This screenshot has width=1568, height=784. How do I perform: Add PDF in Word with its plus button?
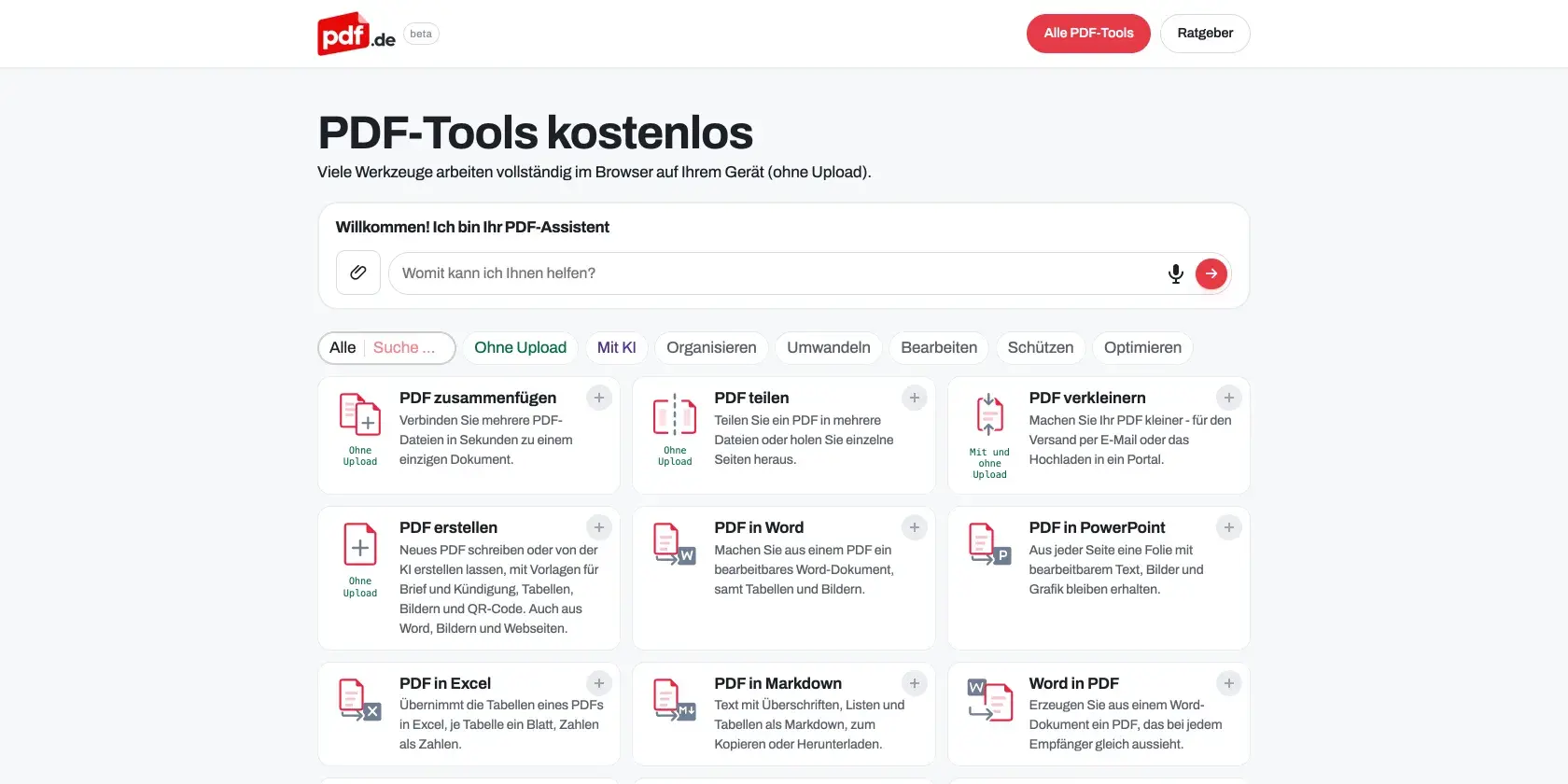click(x=915, y=527)
